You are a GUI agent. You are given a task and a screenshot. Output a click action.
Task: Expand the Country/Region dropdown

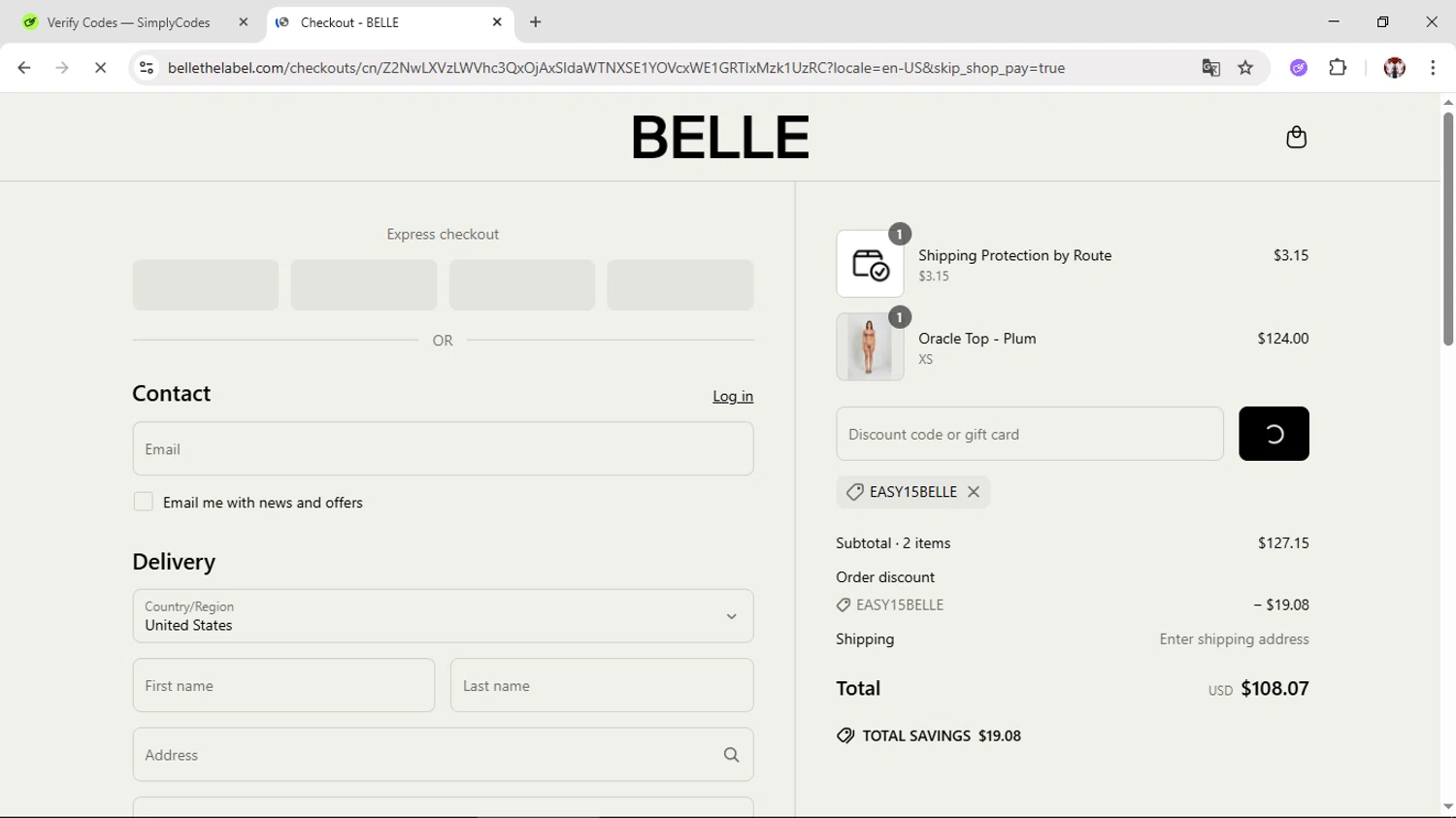443,616
